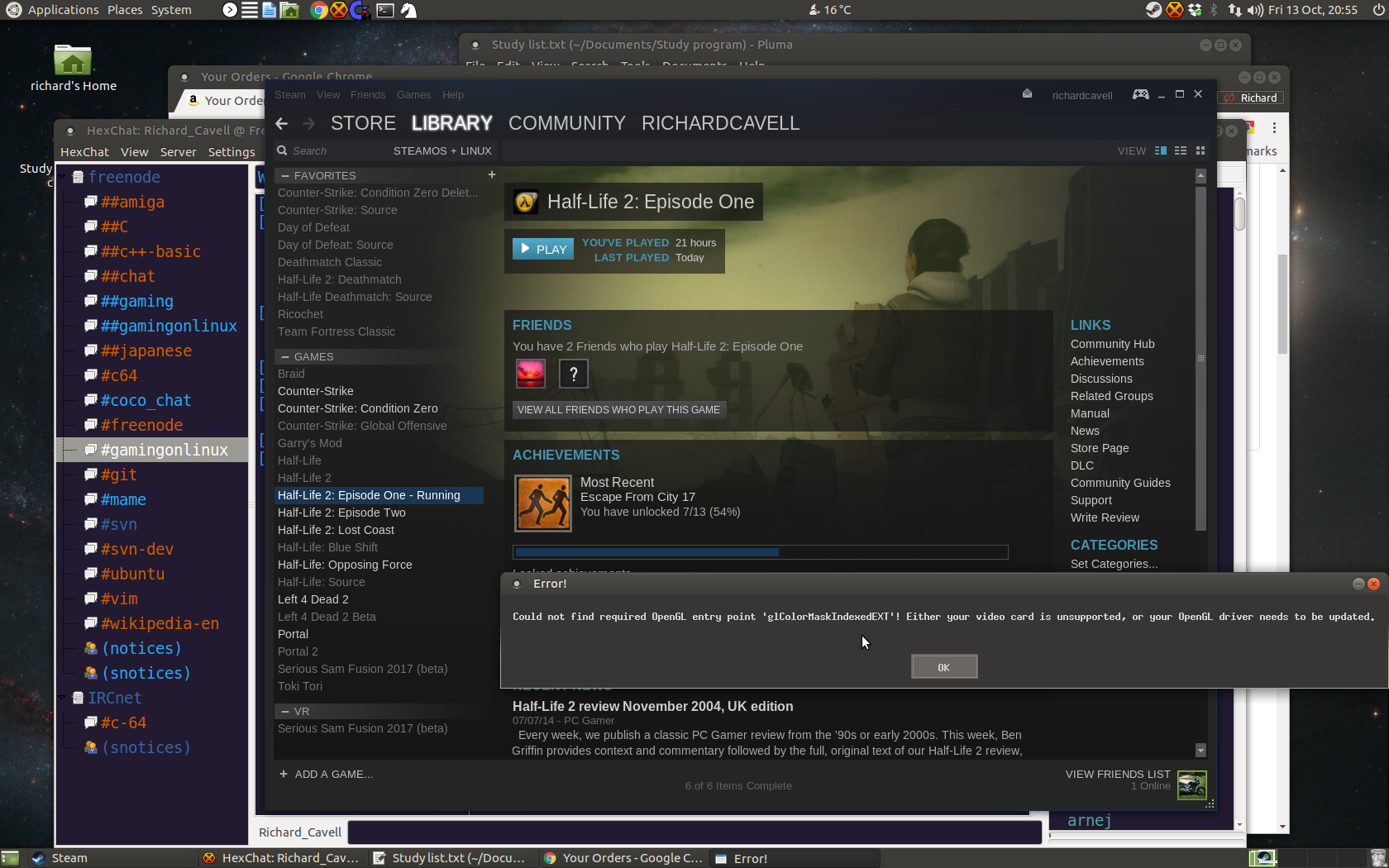Collapse the IRCnet server tree in HexChat
The width and height of the screenshot is (1389, 868).
coord(62,698)
